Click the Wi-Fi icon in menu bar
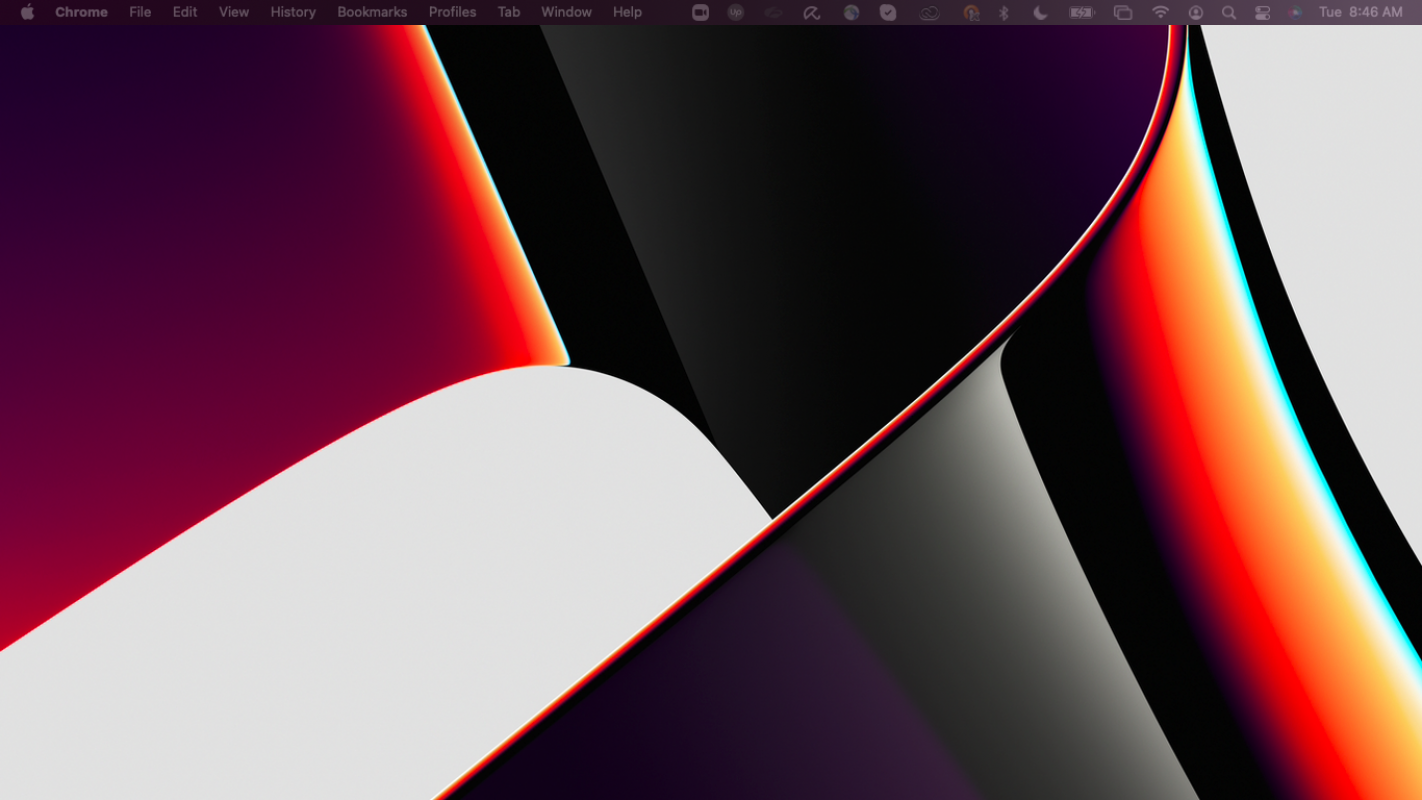1422x800 pixels. coord(1160,12)
